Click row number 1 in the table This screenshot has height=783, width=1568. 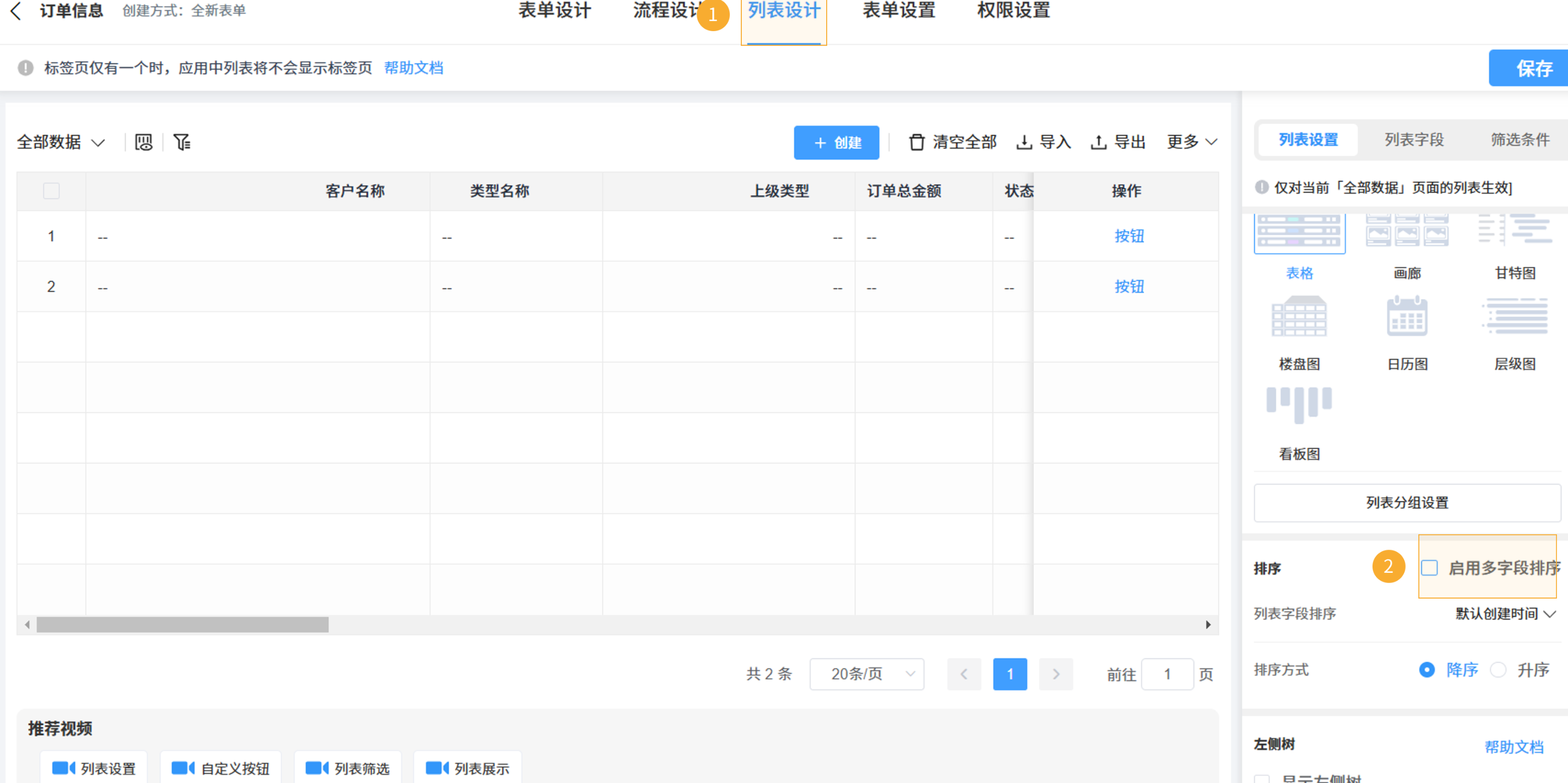tap(51, 236)
